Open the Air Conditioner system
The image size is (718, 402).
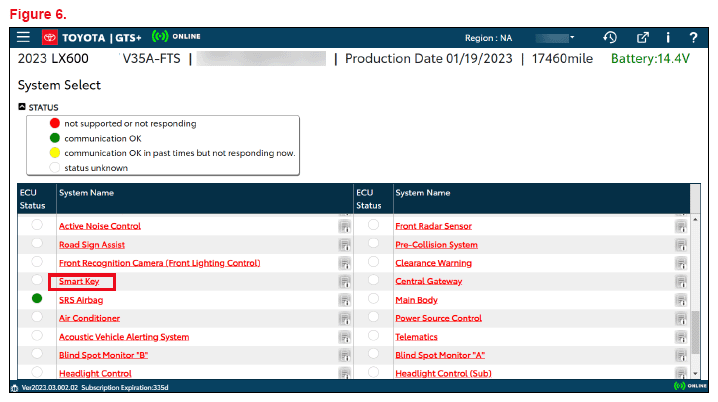pos(89,318)
